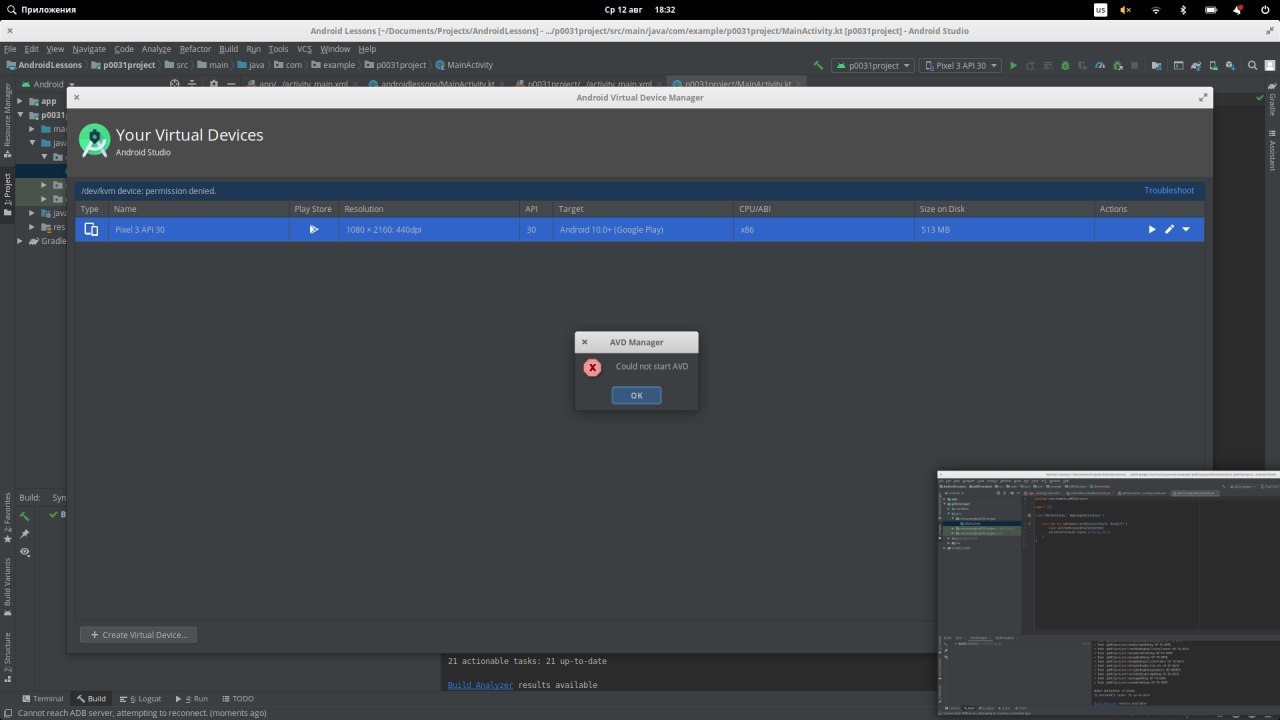1280x720 pixels.
Task: Open the File menu
Action: coord(10,49)
